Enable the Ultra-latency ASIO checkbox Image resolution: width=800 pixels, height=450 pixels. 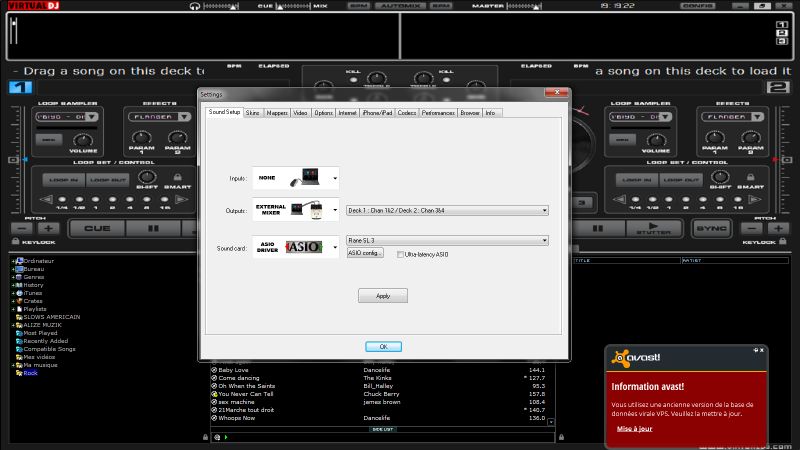401,254
